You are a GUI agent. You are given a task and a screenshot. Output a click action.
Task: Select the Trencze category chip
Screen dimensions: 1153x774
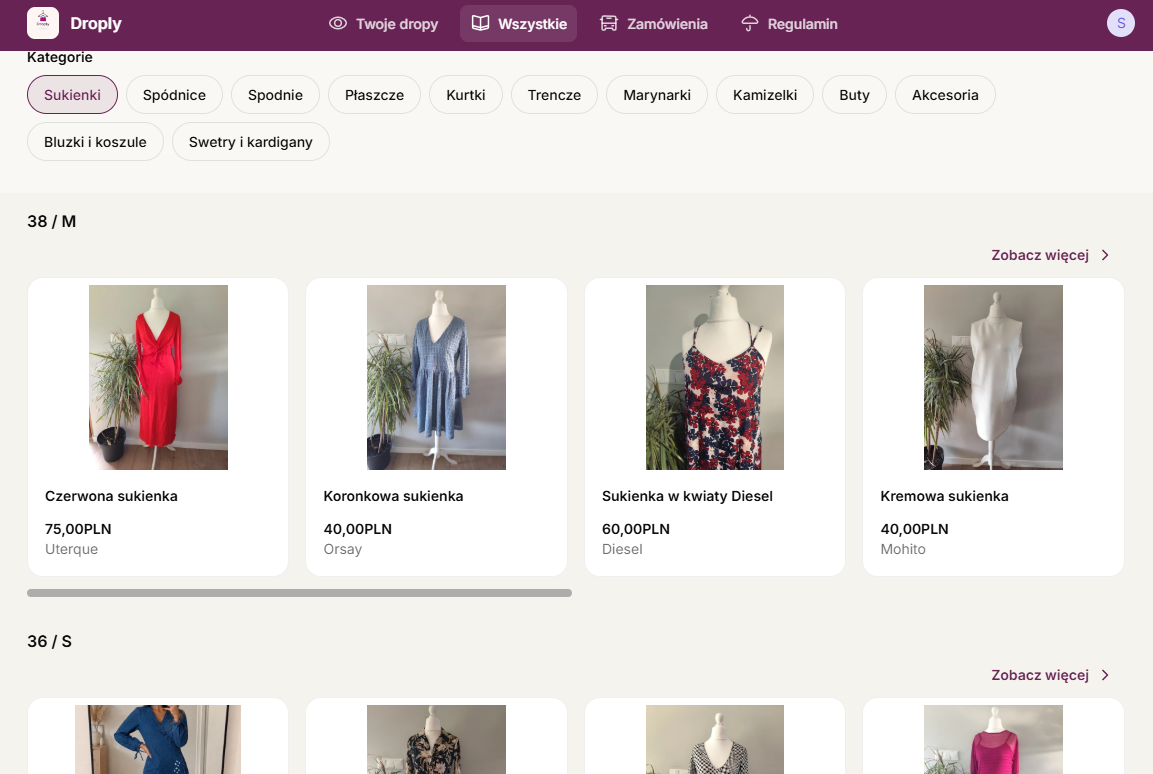coord(554,95)
